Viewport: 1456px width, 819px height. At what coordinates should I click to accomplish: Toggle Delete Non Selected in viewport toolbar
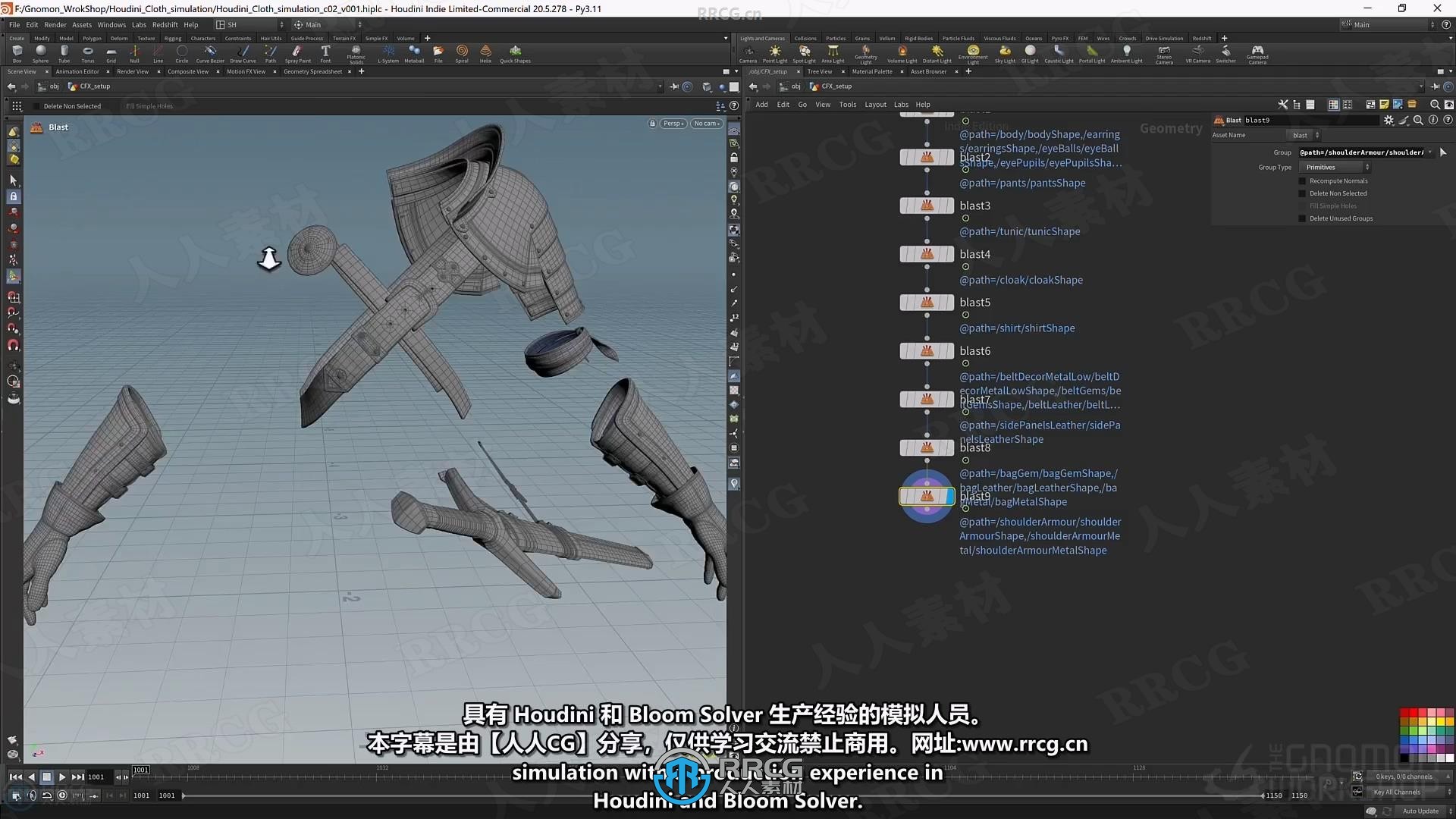[36, 106]
